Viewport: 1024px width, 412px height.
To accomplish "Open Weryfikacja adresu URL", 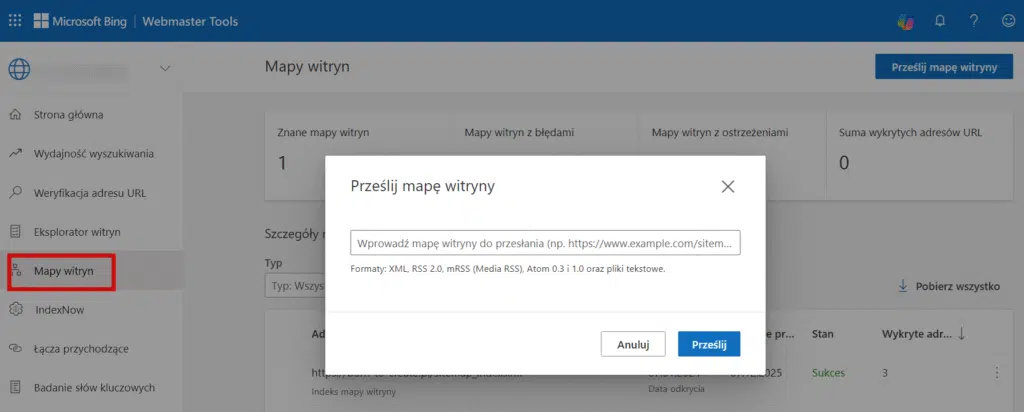I will (91, 193).
